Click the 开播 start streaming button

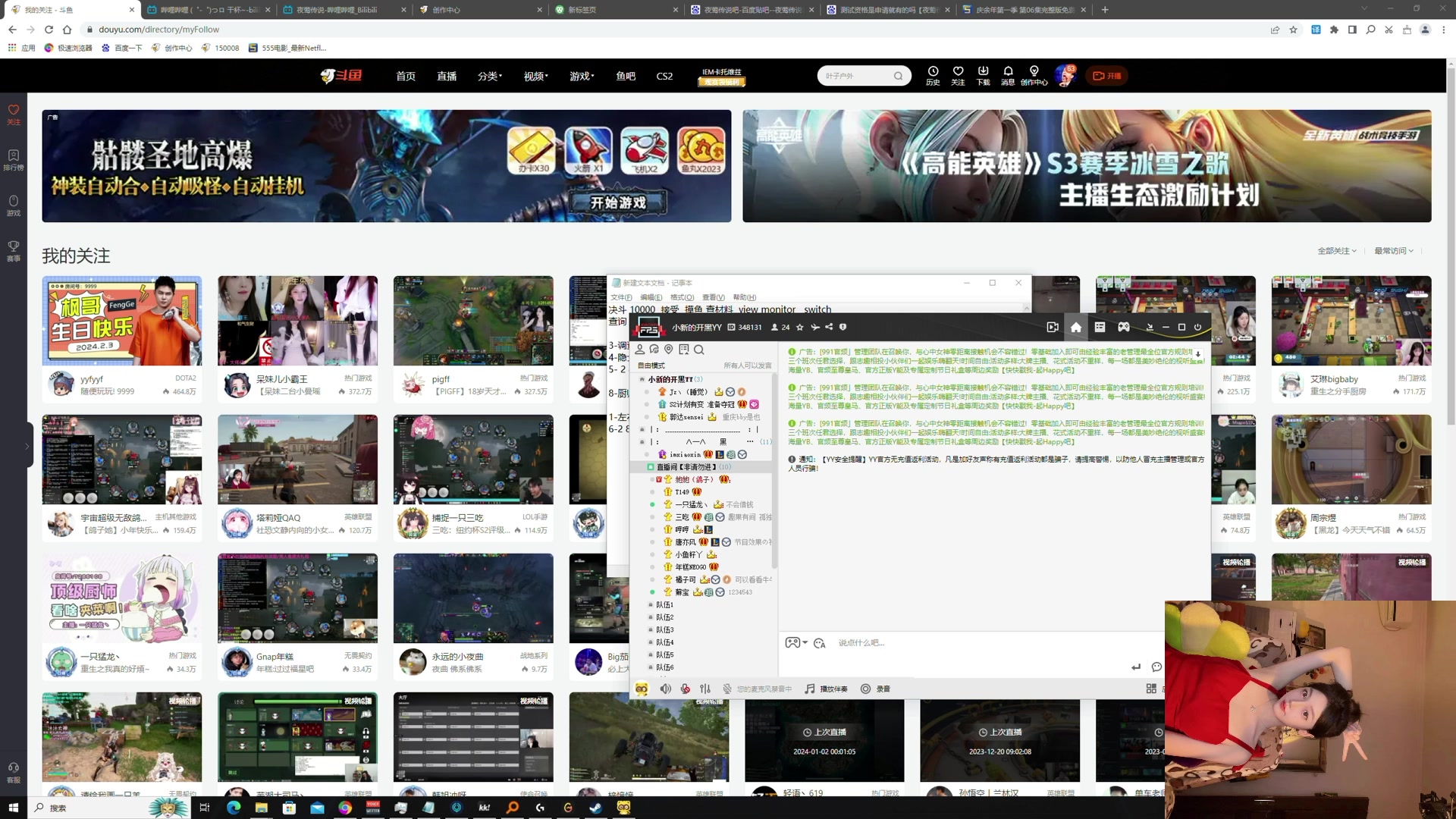(x=1106, y=76)
